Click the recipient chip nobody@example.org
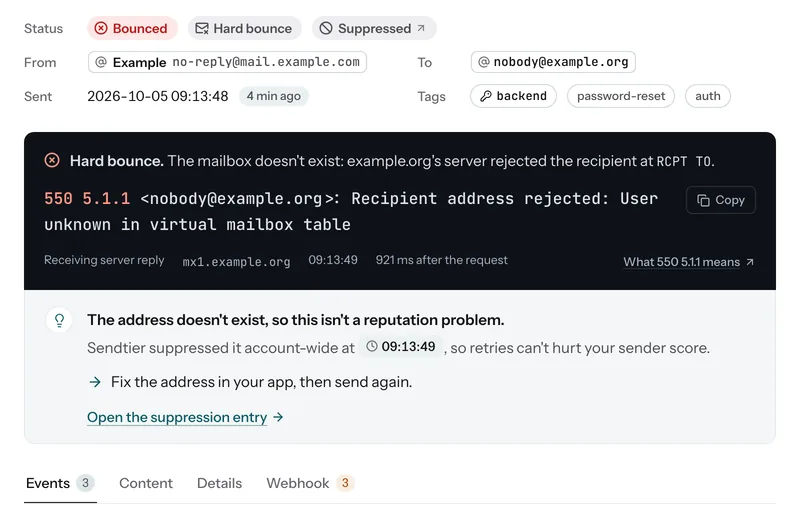The height and width of the screenshot is (514, 800). point(553,62)
